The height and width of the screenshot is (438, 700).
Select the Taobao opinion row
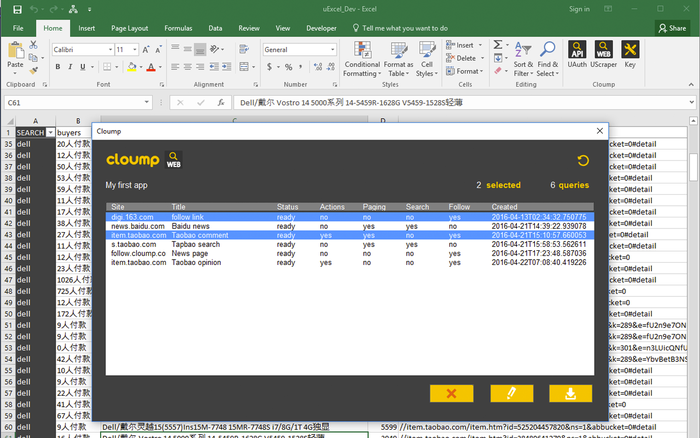[350, 263]
